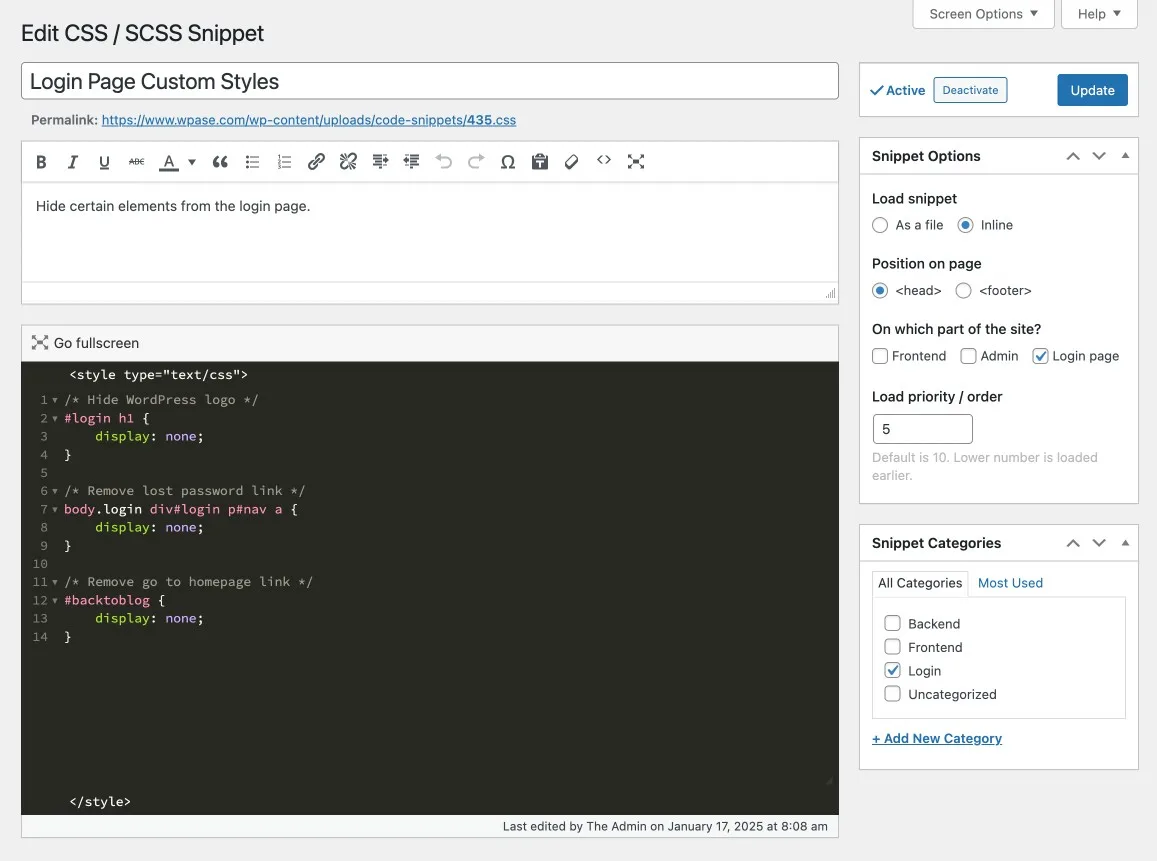Open source code view icon

[x=604, y=160]
